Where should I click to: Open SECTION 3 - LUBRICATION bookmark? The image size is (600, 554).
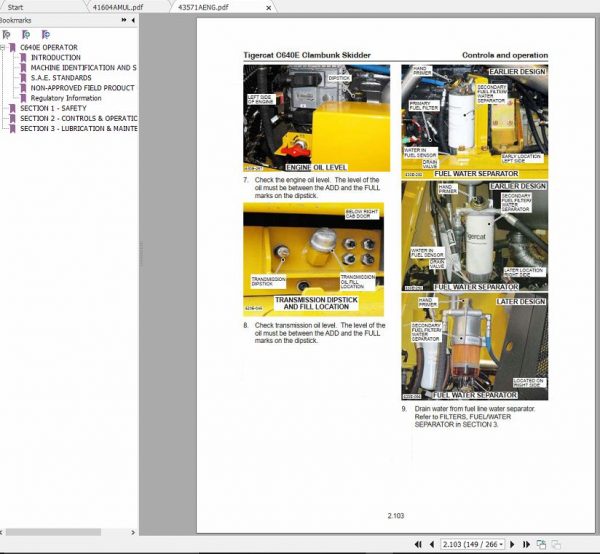point(78,129)
